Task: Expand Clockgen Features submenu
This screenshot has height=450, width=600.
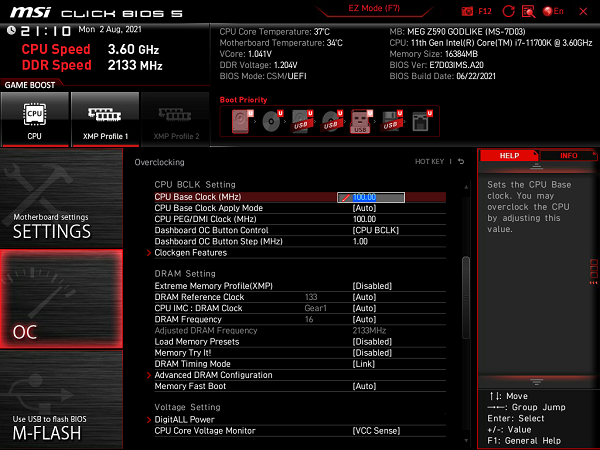Action: [x=190, y=253]
